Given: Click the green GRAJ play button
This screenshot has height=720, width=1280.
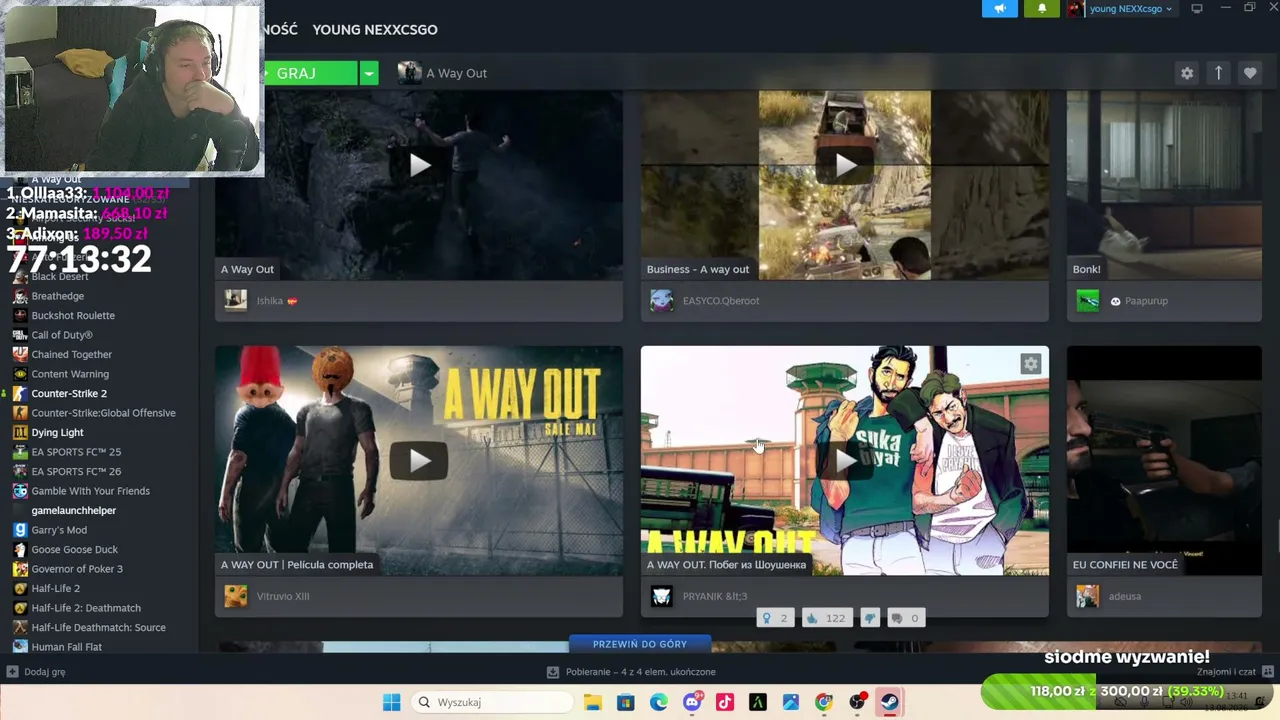Looking at the screenshot, I should (x=311, y=73).
